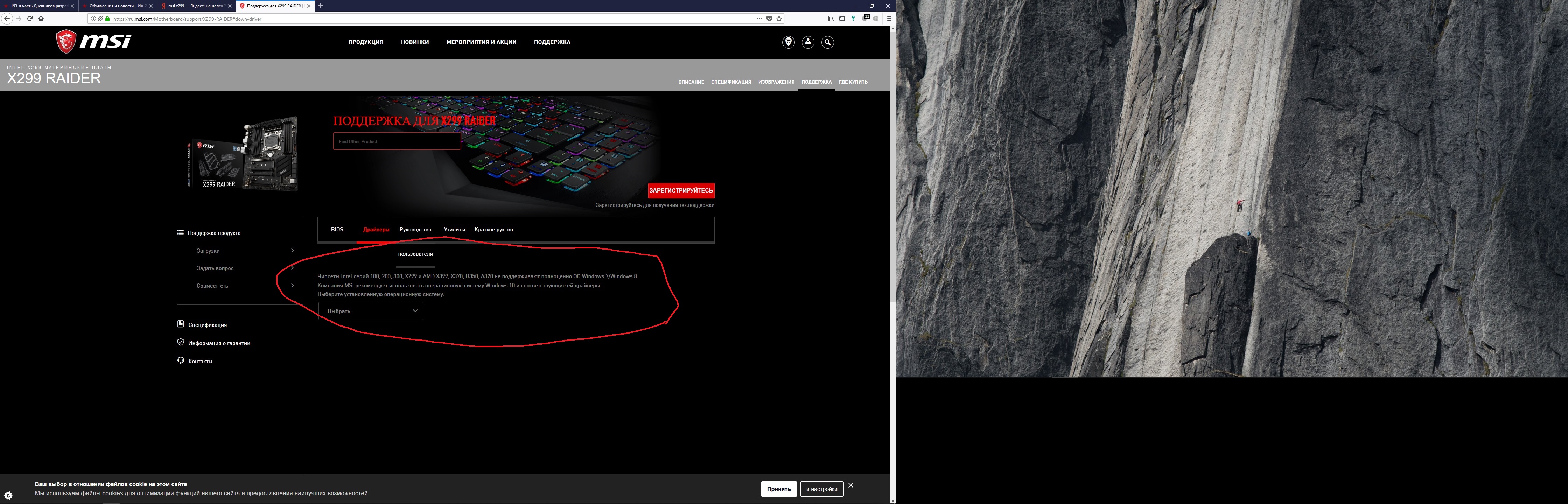Open search magnifier icon in MSI header
This screenshot has width=1568, height=504.
(827, 42)
